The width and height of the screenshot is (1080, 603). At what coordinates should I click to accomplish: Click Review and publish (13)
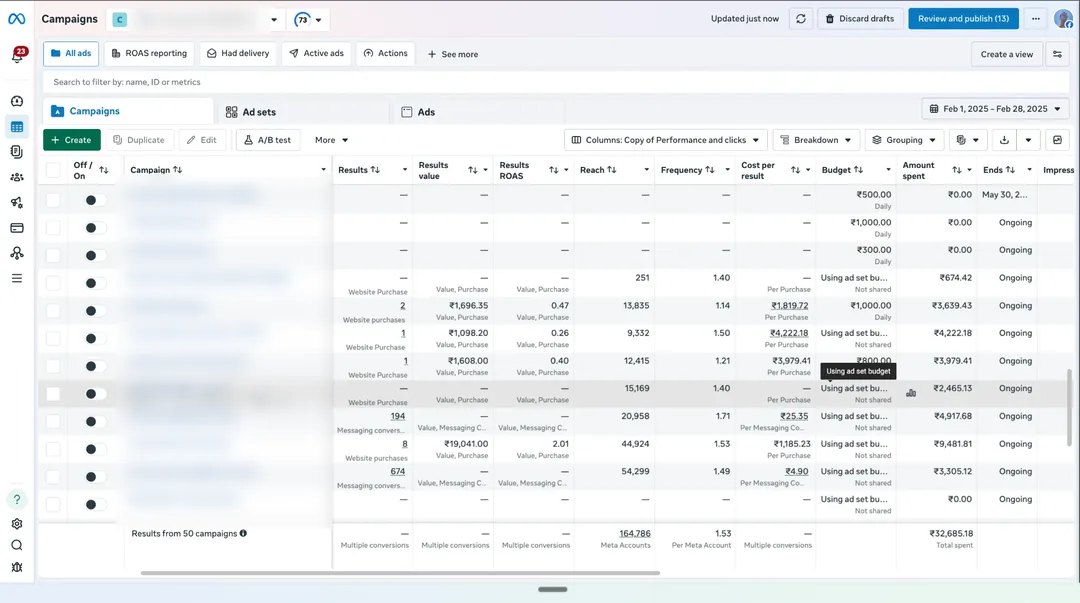pos(963,19)
